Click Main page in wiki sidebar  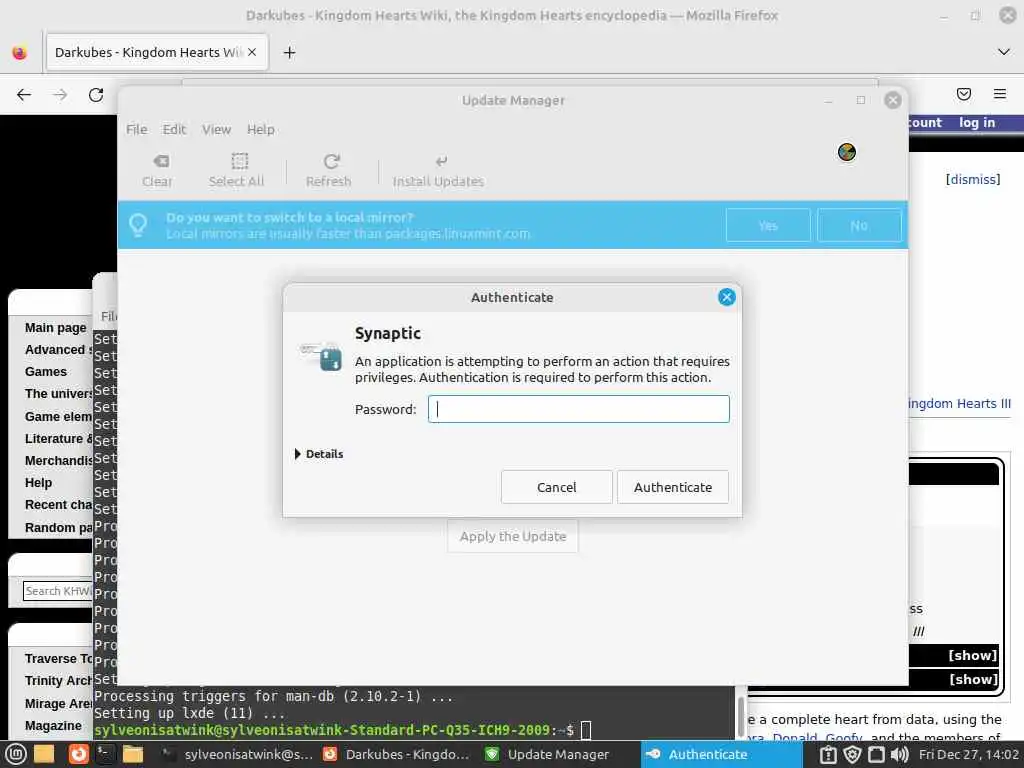click(x=56, y=327)
